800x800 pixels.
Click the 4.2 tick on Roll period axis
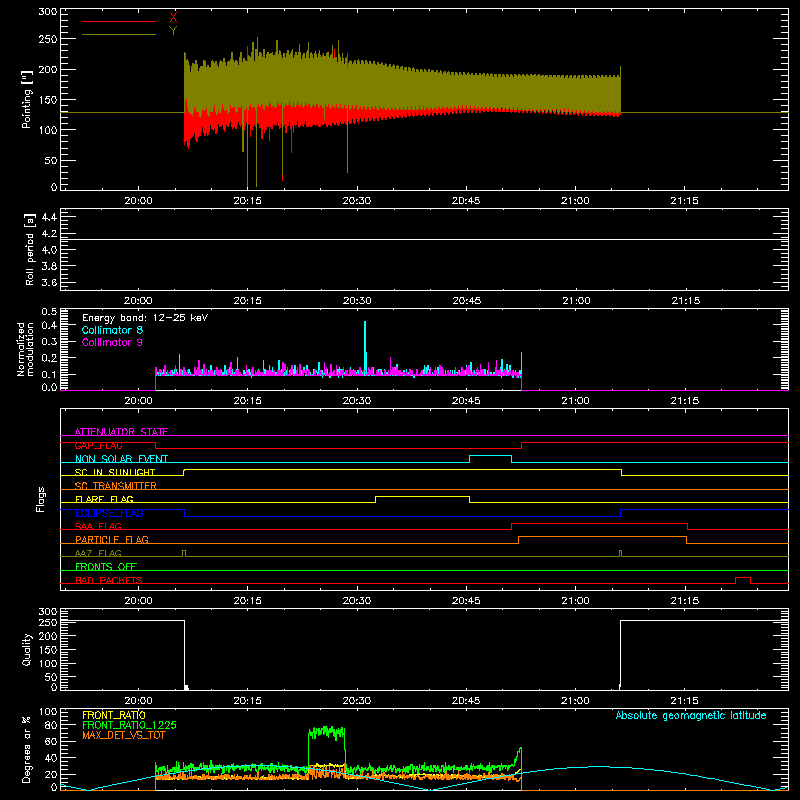tap(49, 234)
